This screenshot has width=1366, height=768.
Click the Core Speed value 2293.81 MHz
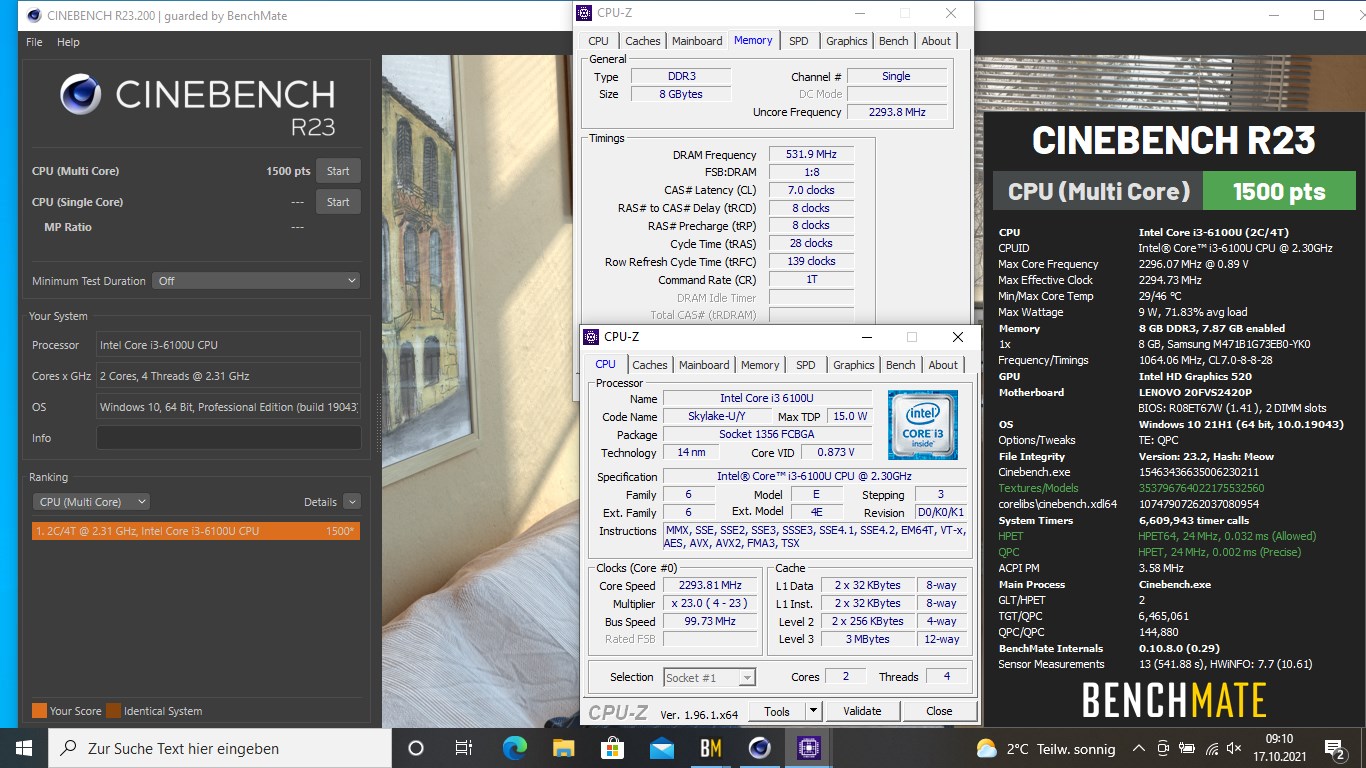click(710, 585)
